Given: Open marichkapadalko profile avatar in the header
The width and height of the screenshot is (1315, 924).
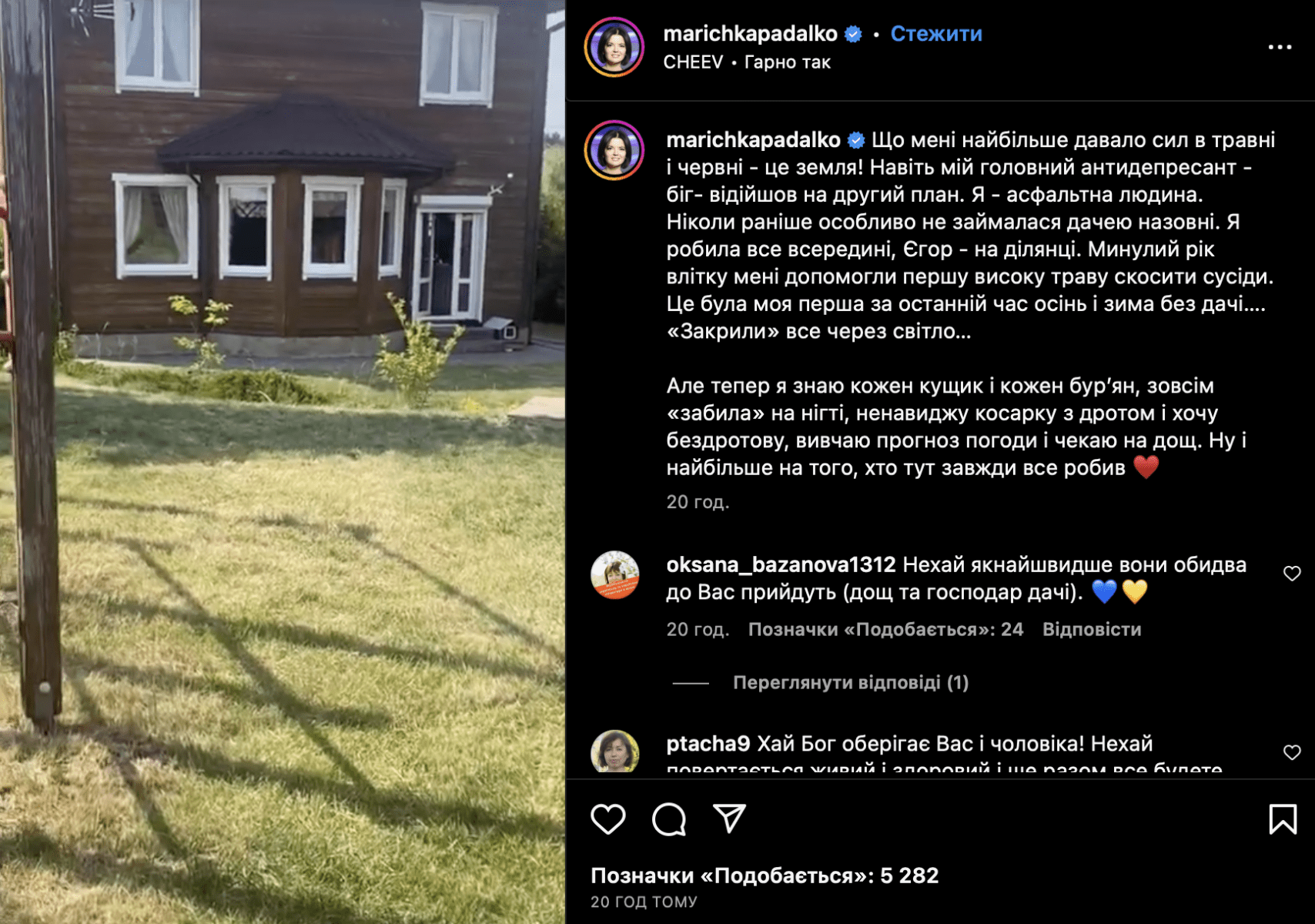Looking at the screenshot, I should 614,47.
